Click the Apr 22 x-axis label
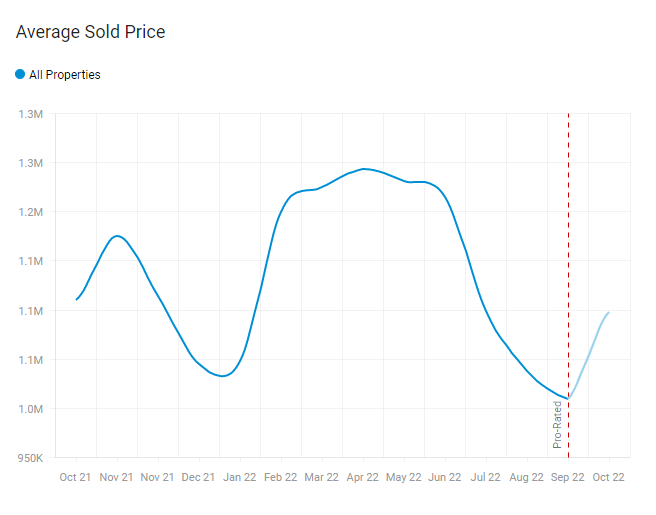Screen dimensions: 656x515 pyautogui.click(x=363, y=477)
